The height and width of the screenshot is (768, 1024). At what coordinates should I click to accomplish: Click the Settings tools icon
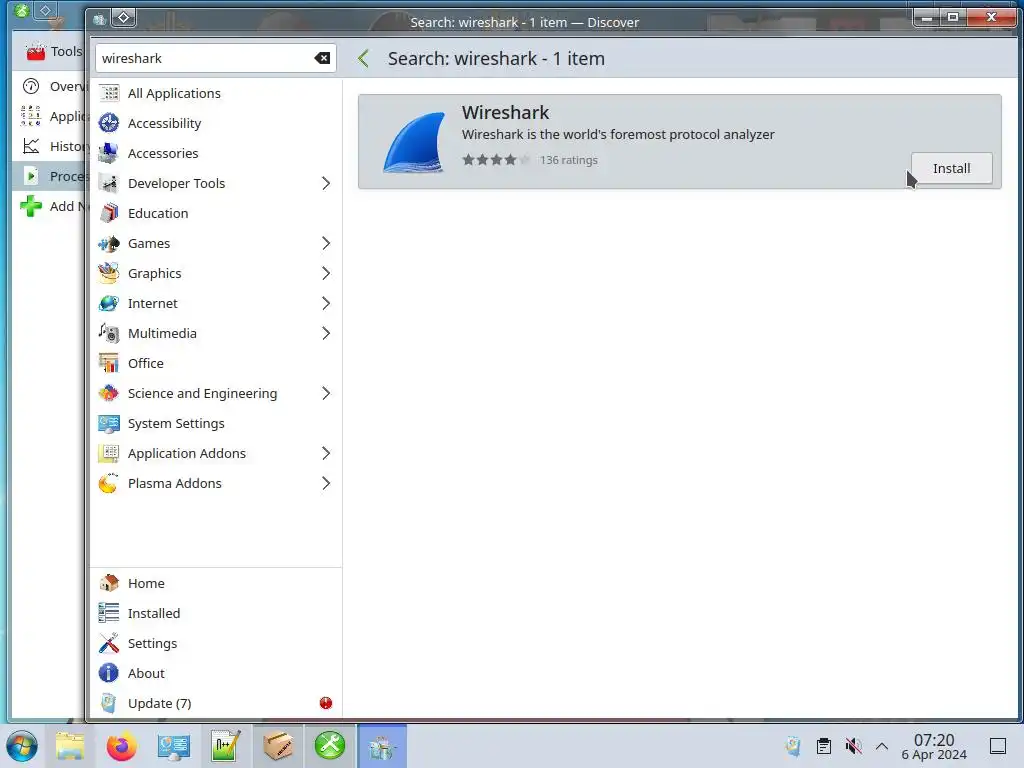click(108, 643)
